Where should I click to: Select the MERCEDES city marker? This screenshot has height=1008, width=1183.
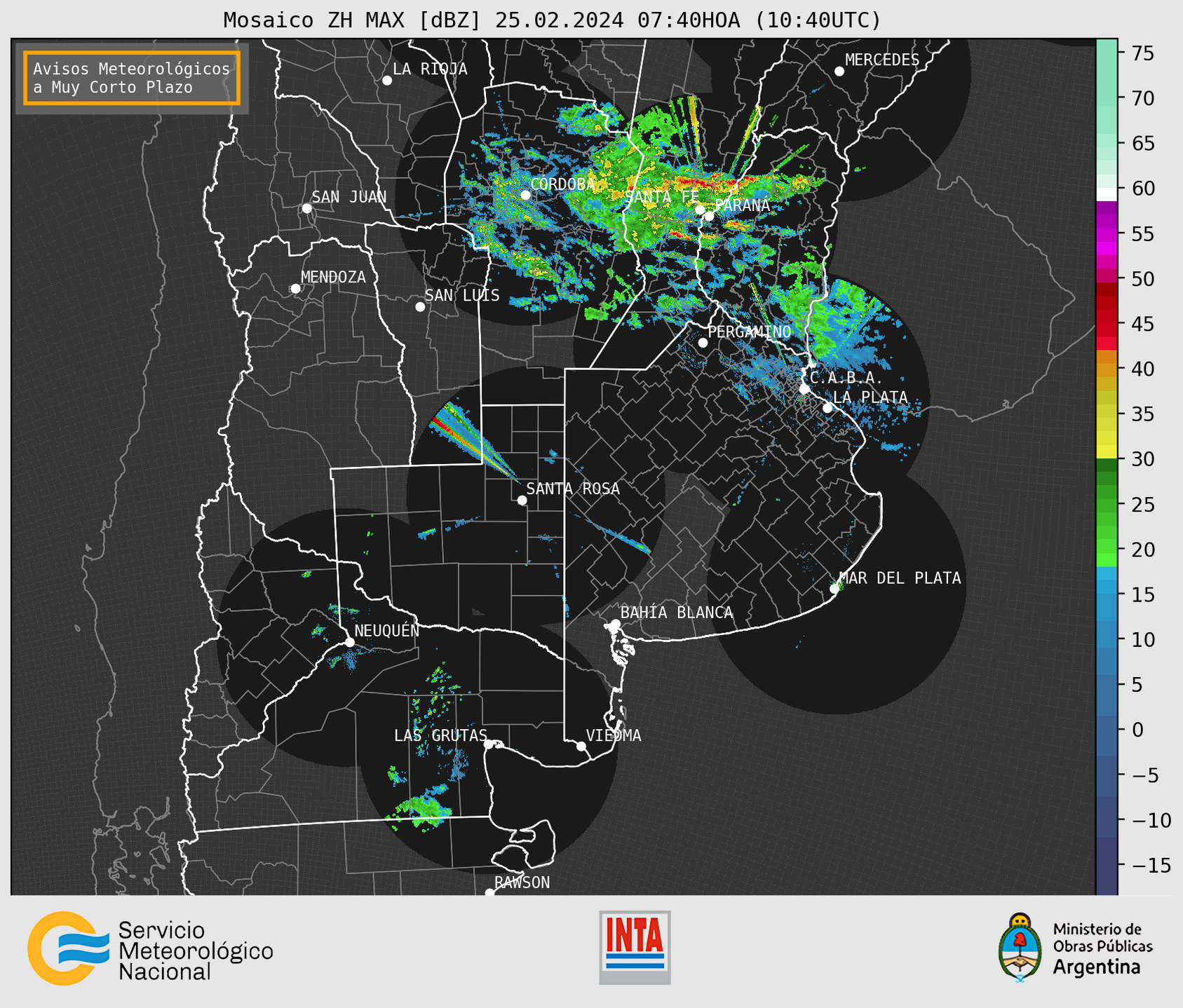[x=839, y=71]
